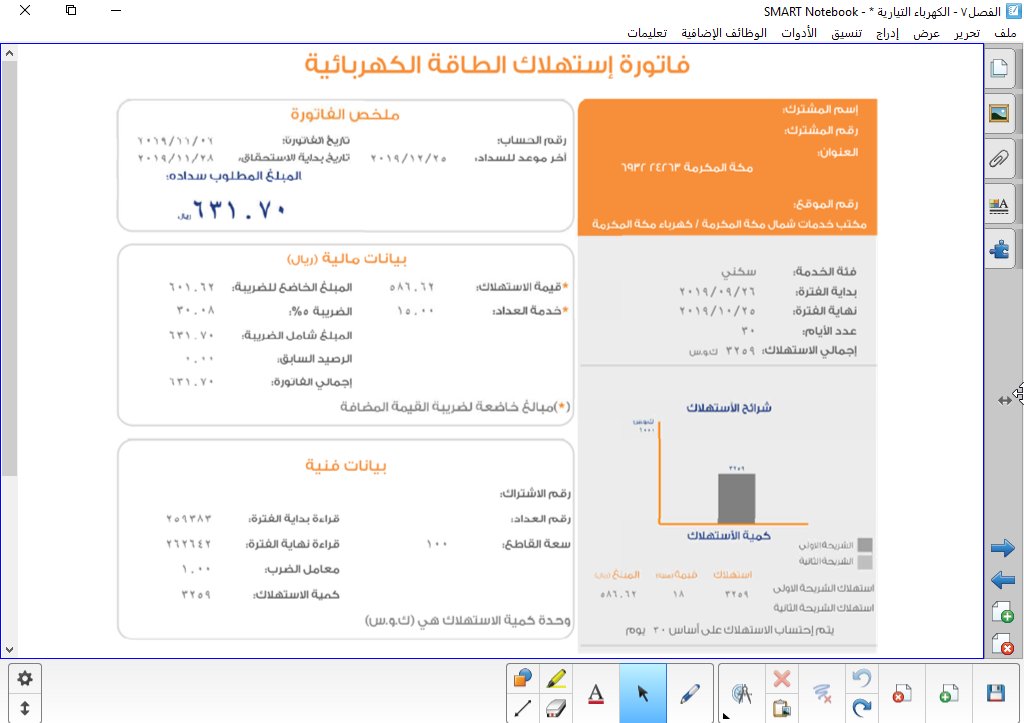The height and width of the screenshot is (723, 1024).
Task: Open the الوظائف الإضافية menu
Action: click(x=724, y=33)
